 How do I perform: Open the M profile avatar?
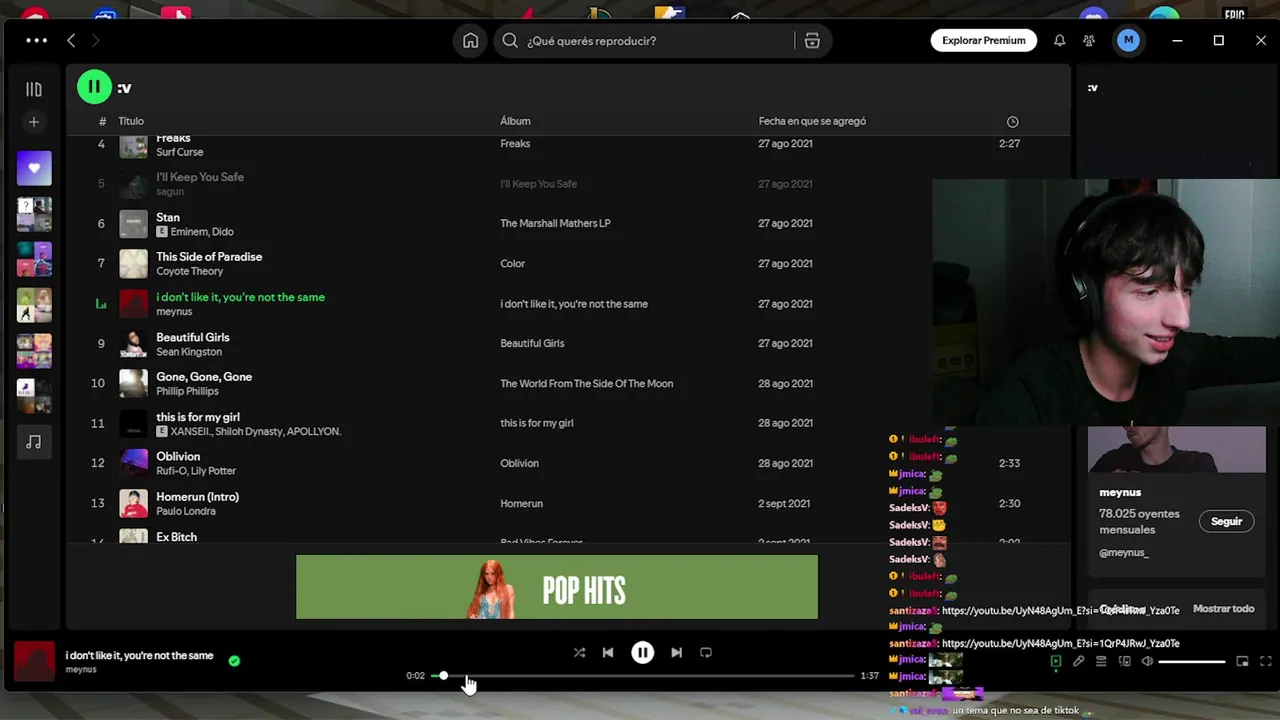1128,40
